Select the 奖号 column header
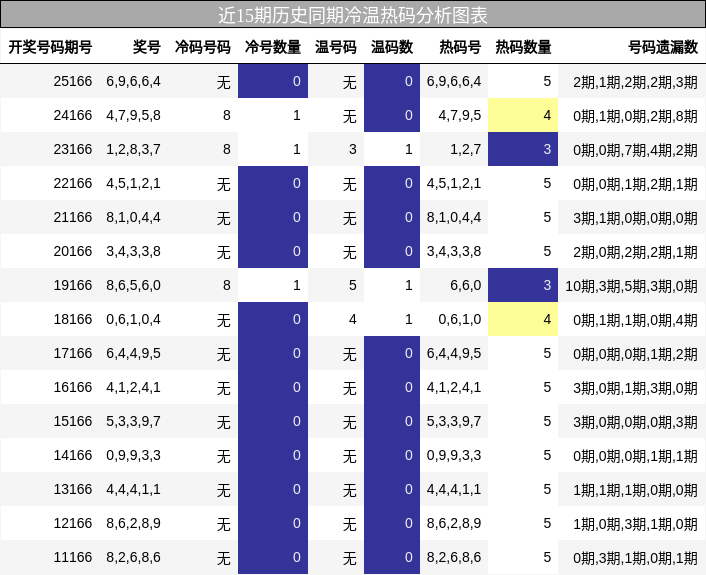The height and width of the screenshot is (575, 706). point(147,47)
